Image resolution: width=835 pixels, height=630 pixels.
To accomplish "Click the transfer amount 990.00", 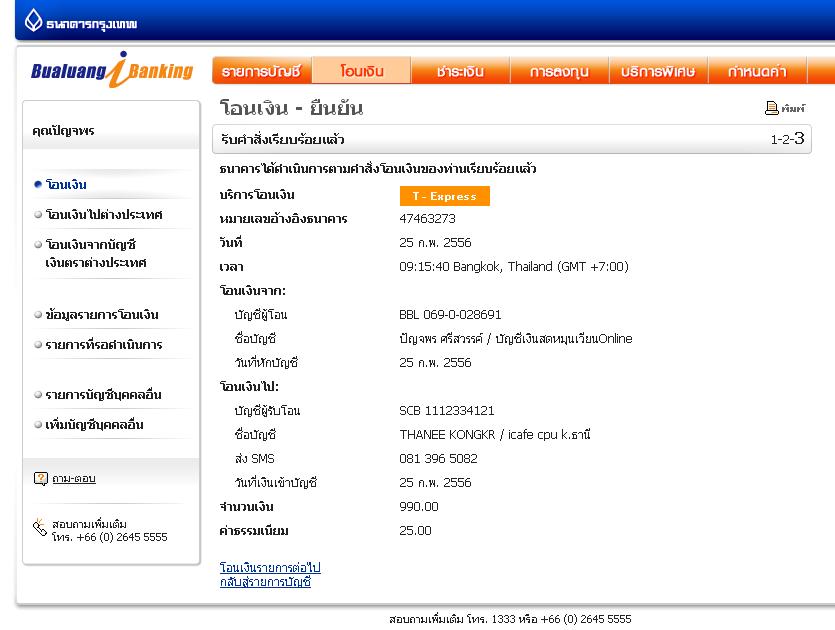I will tap(419, 506).
